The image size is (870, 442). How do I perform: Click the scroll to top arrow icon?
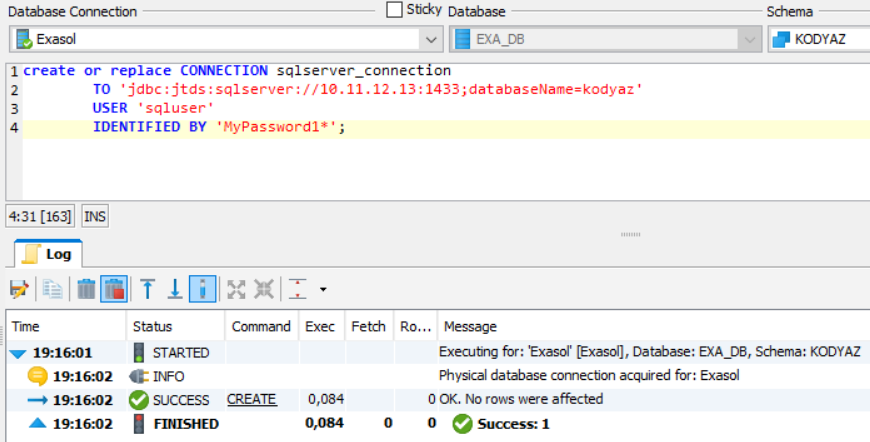[x=148, y=289]
